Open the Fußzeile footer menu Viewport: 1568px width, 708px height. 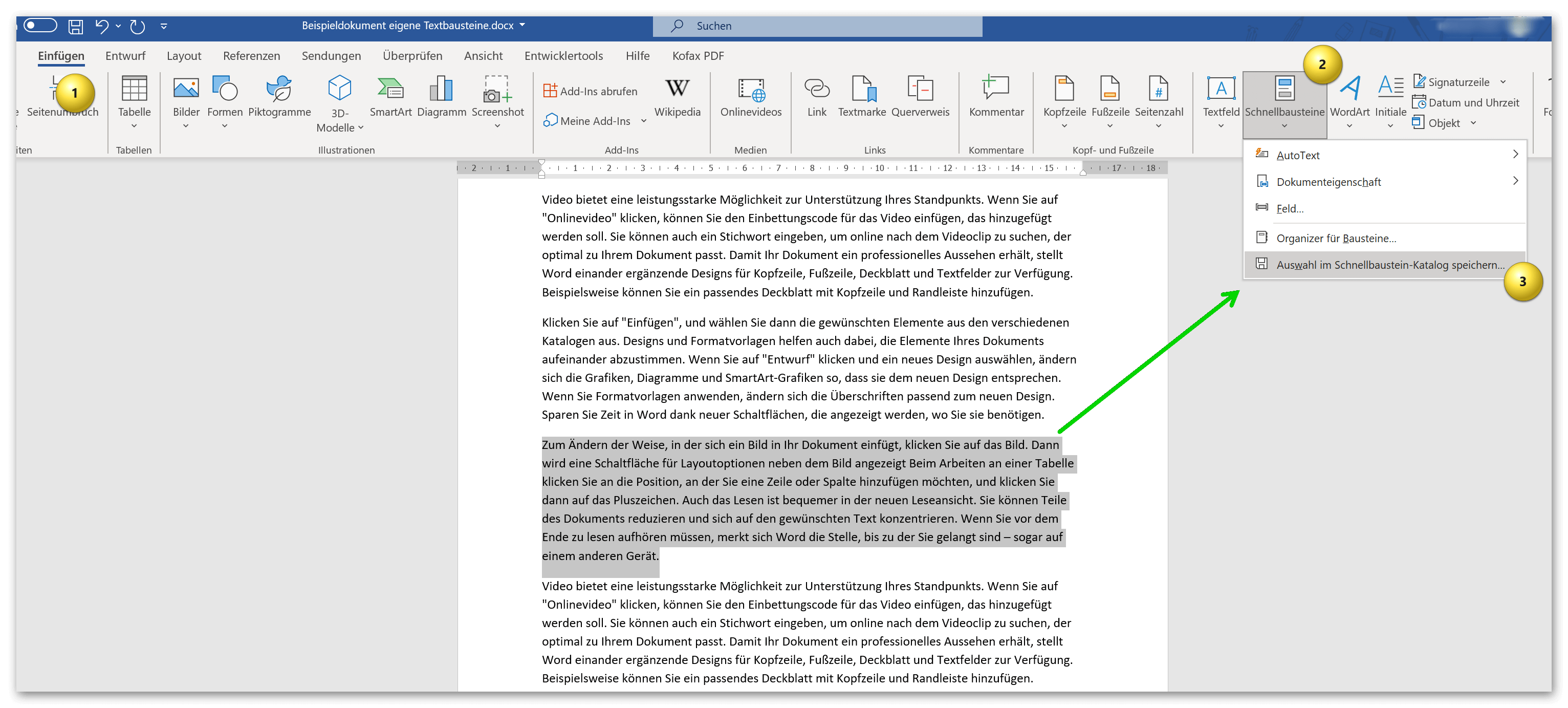[x=1109, y=100]
